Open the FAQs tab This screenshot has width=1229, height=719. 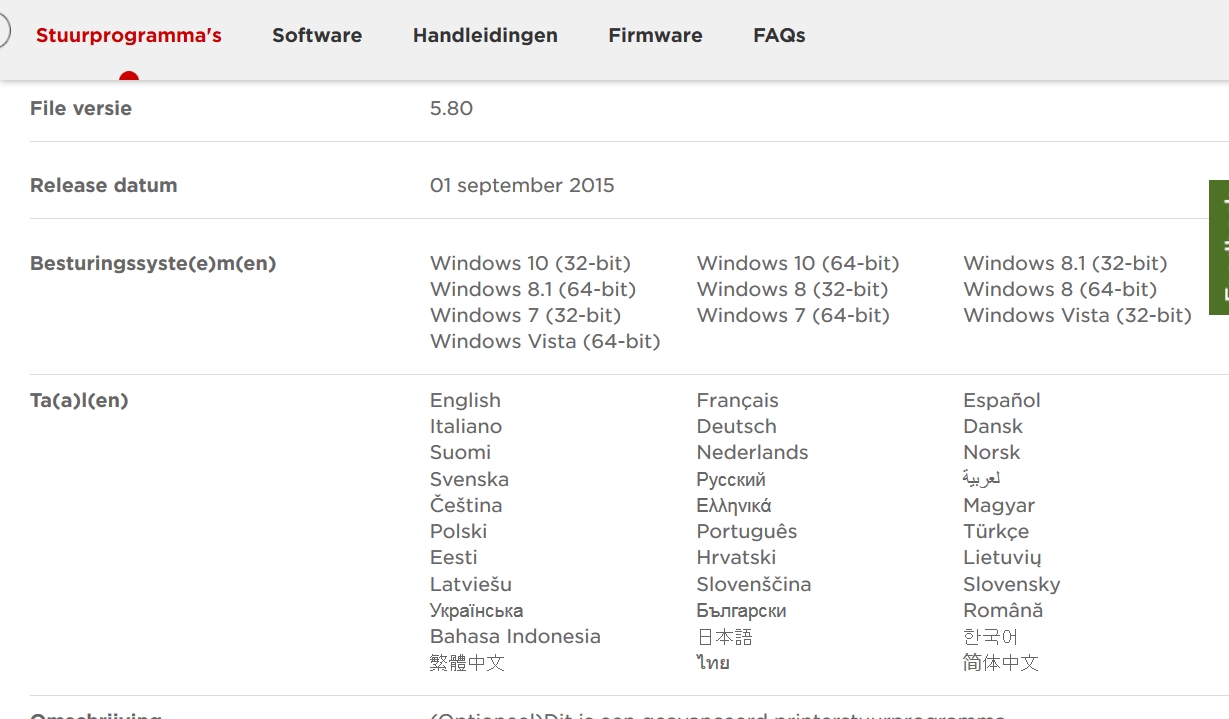click(779, 36)
